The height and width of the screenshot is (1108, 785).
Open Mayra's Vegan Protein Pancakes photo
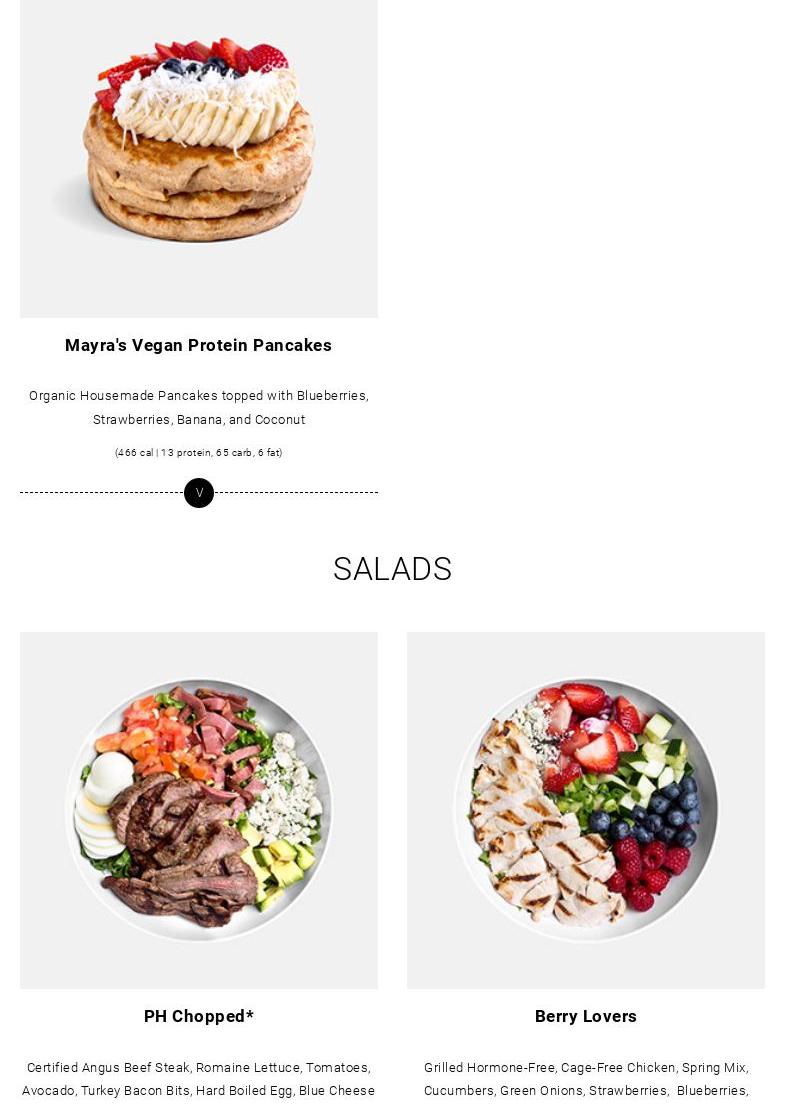(x=199, y=158)
